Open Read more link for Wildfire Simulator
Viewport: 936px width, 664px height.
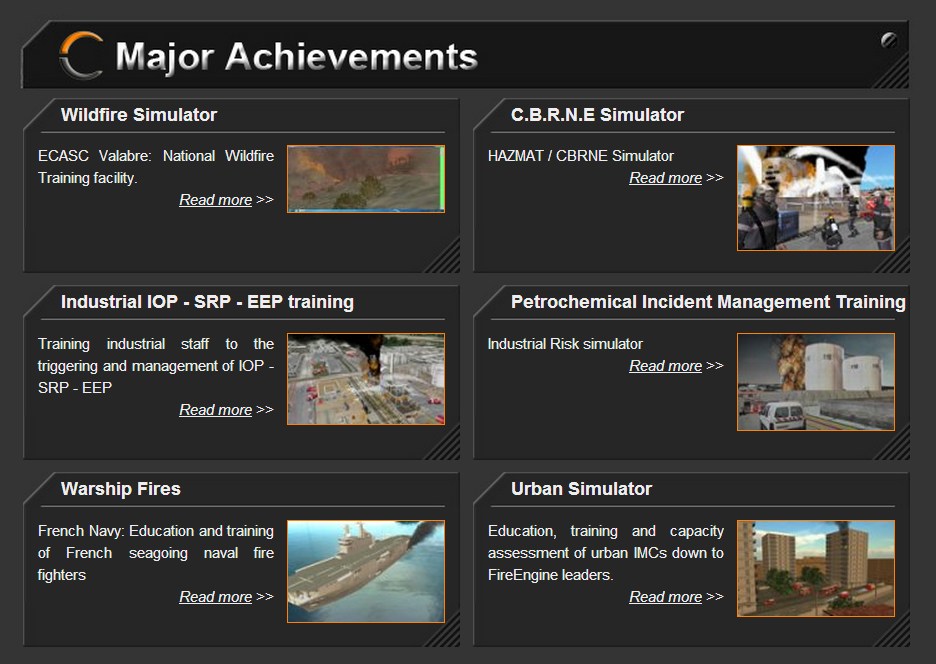click(x=215, y=200)
